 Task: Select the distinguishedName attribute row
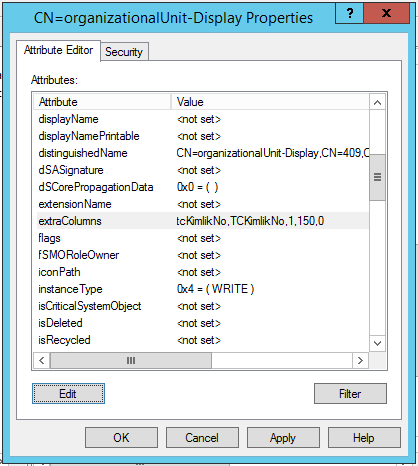click(202, 153)
